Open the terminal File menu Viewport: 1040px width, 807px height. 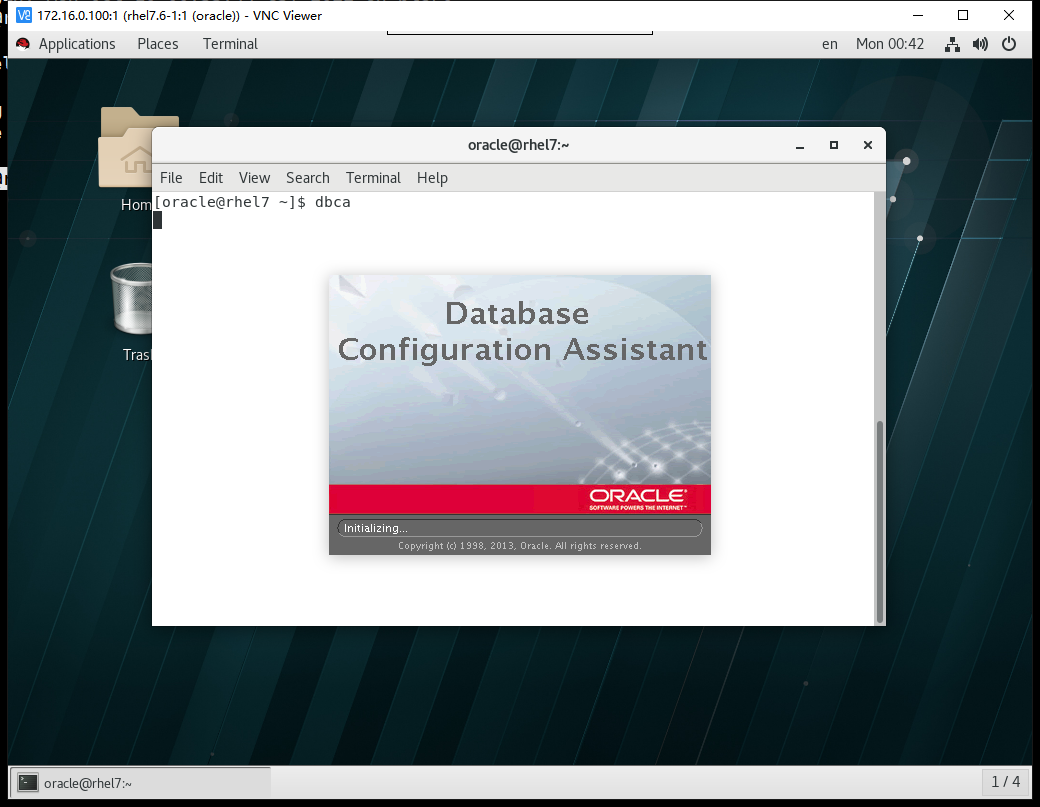coord(171,178)
